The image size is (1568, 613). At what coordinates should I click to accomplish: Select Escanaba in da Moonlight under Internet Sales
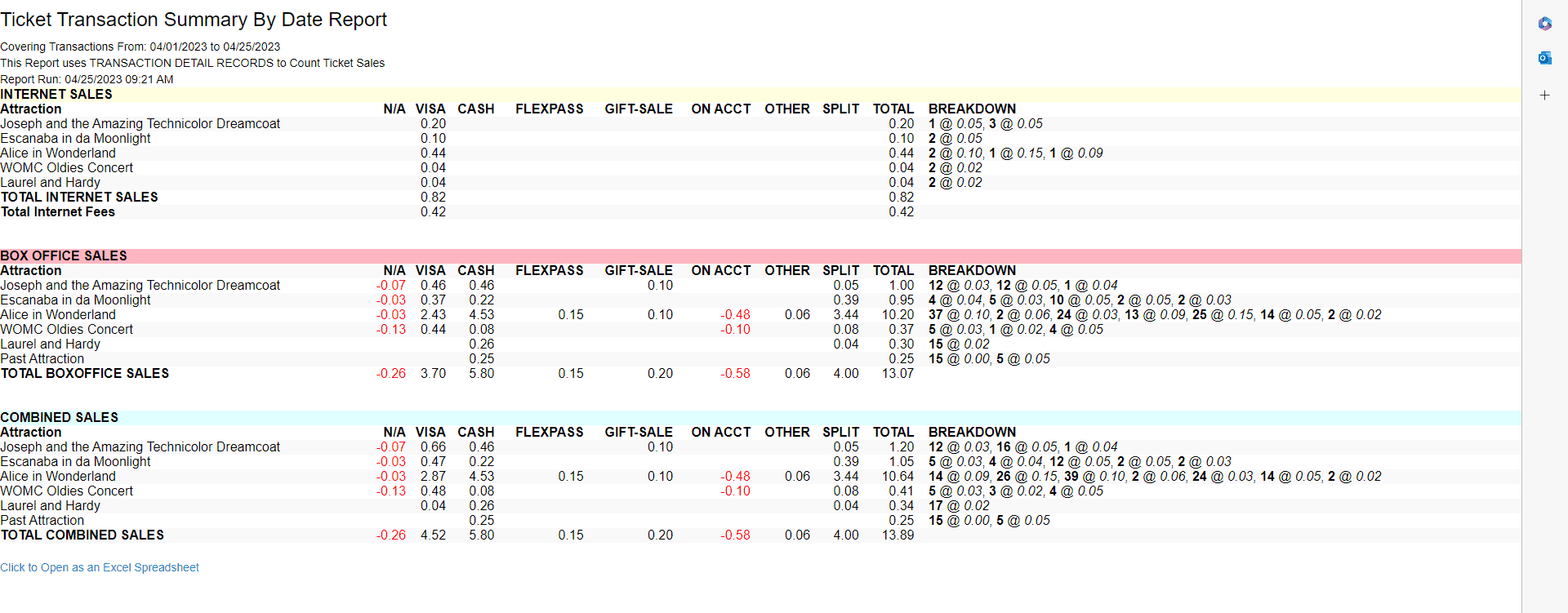click(76, 139)
